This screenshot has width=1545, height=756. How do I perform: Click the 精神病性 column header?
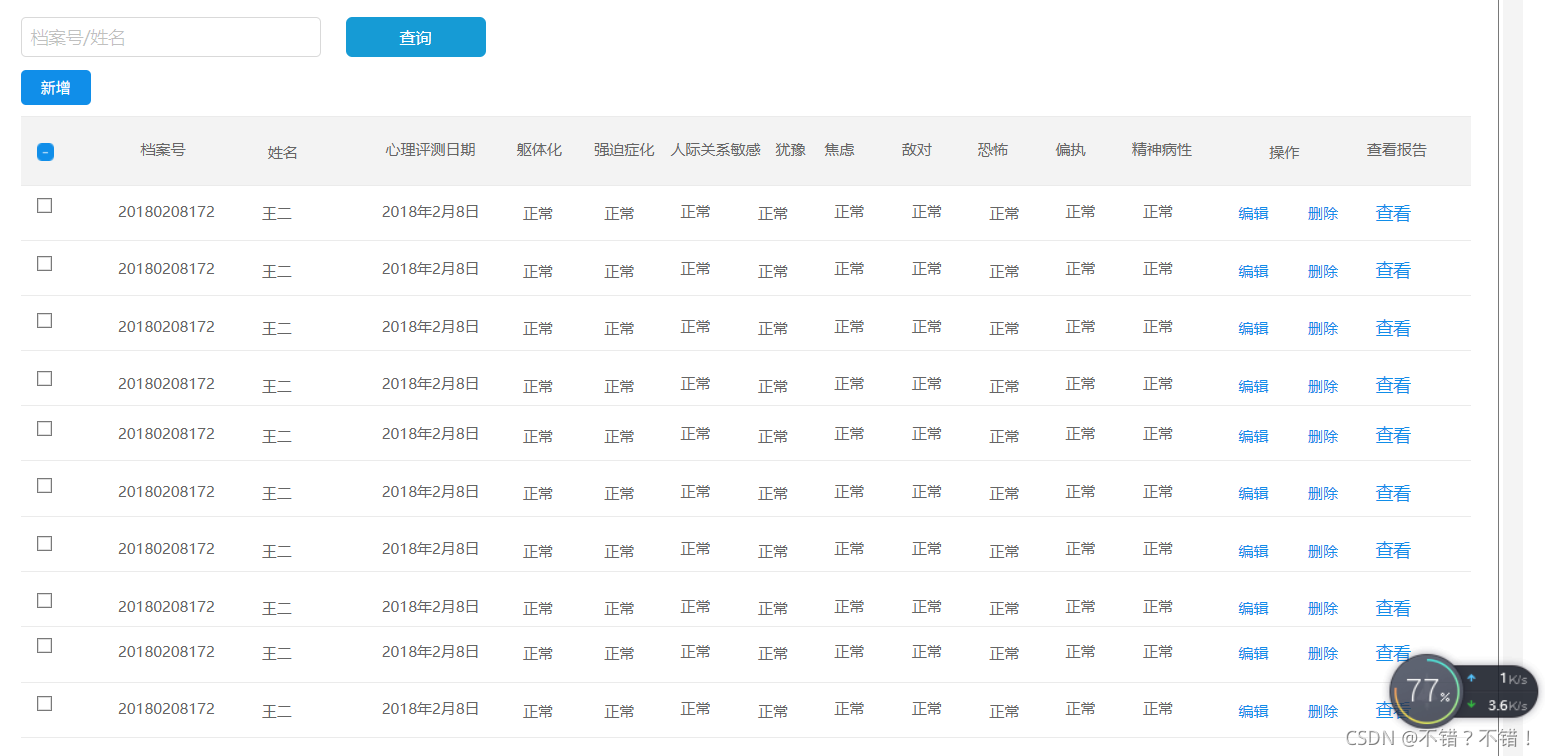(x=1162, y=150)
